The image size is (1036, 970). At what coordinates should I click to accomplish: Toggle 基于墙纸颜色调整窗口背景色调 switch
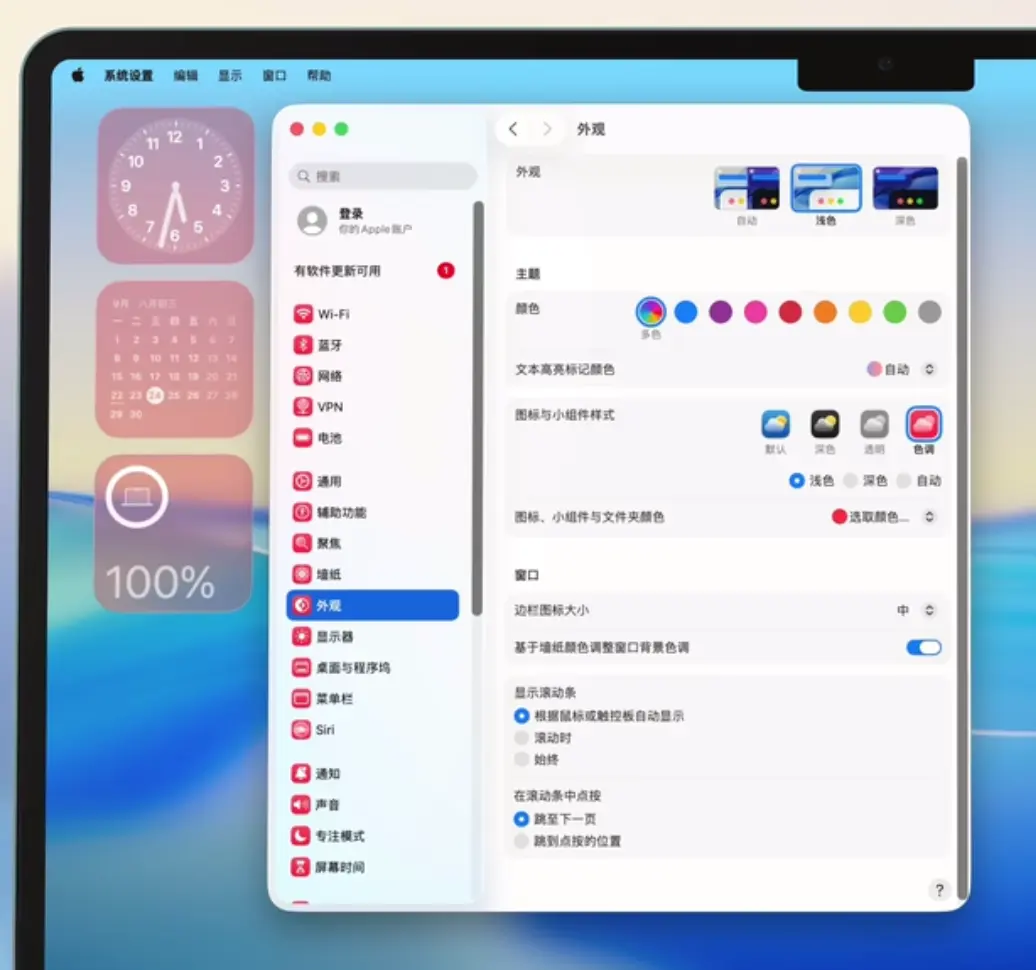pos(923,648)
